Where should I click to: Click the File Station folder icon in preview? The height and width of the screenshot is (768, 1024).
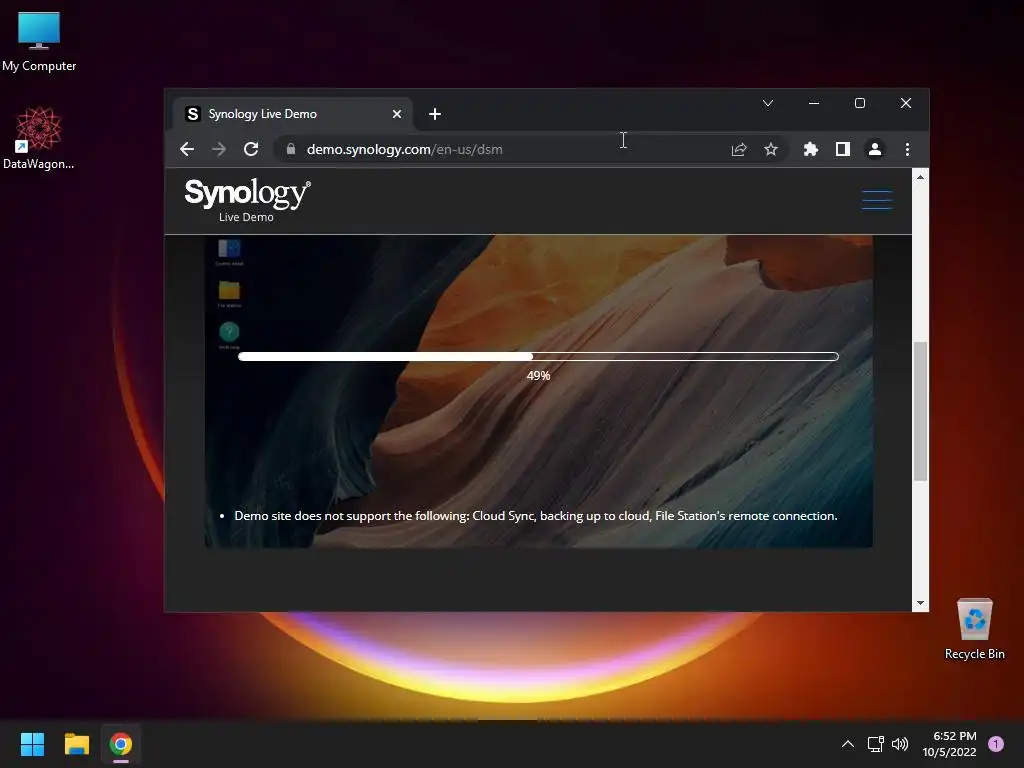click(x=229, y=293)
